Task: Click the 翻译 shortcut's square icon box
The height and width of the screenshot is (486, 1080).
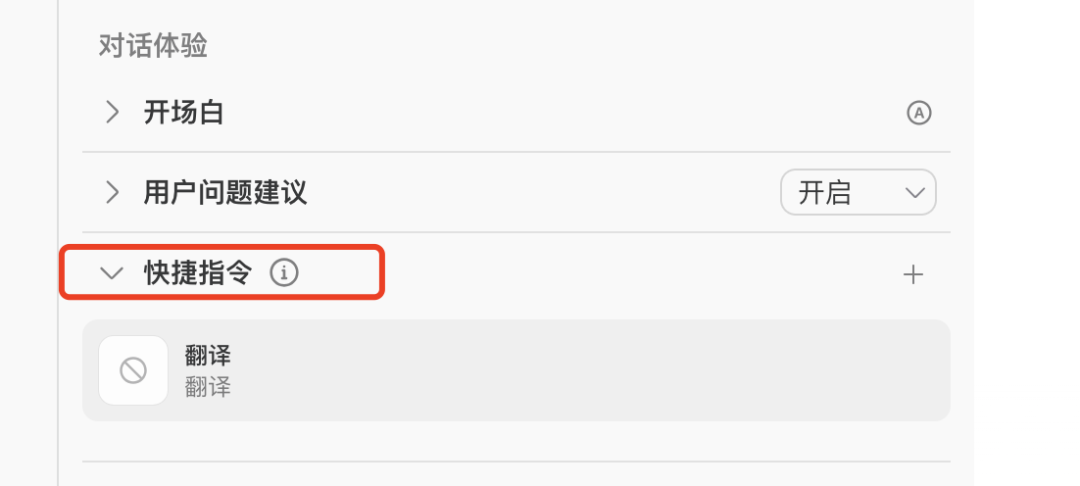Action: pos(133,371)
